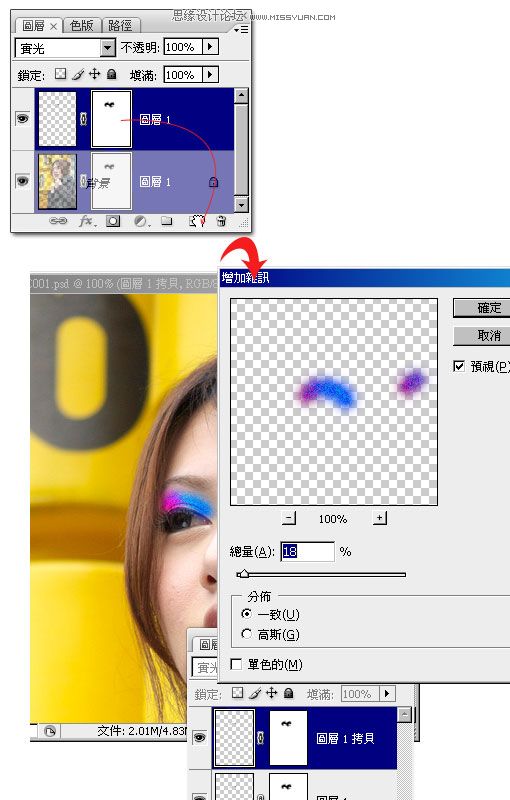510x800 pixels.
Task: Click the noise filter preview image area
Action: tap(334, 402)
